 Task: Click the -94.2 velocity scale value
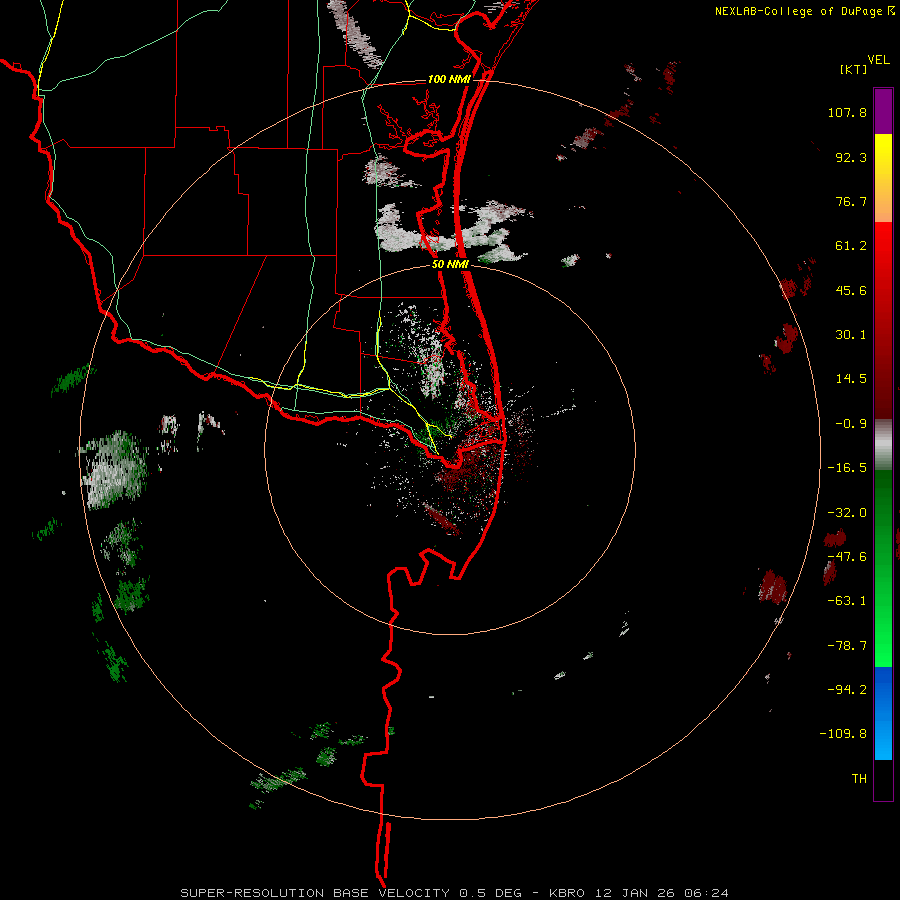coord(847,689)
